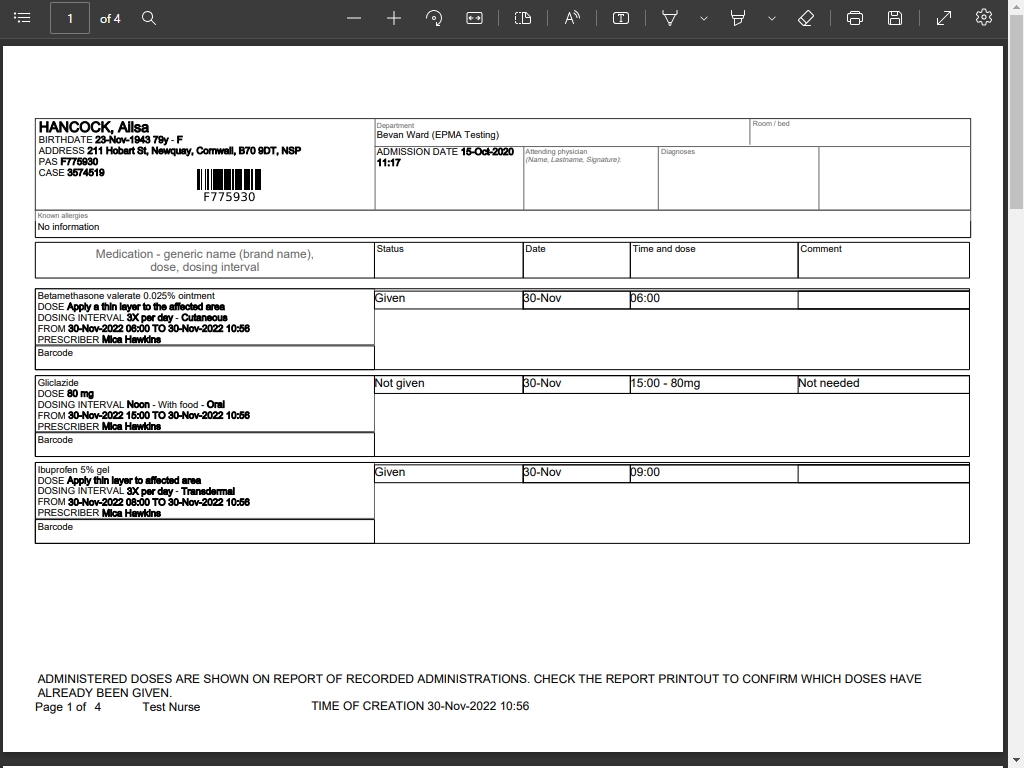Open the find in document search

149,18
